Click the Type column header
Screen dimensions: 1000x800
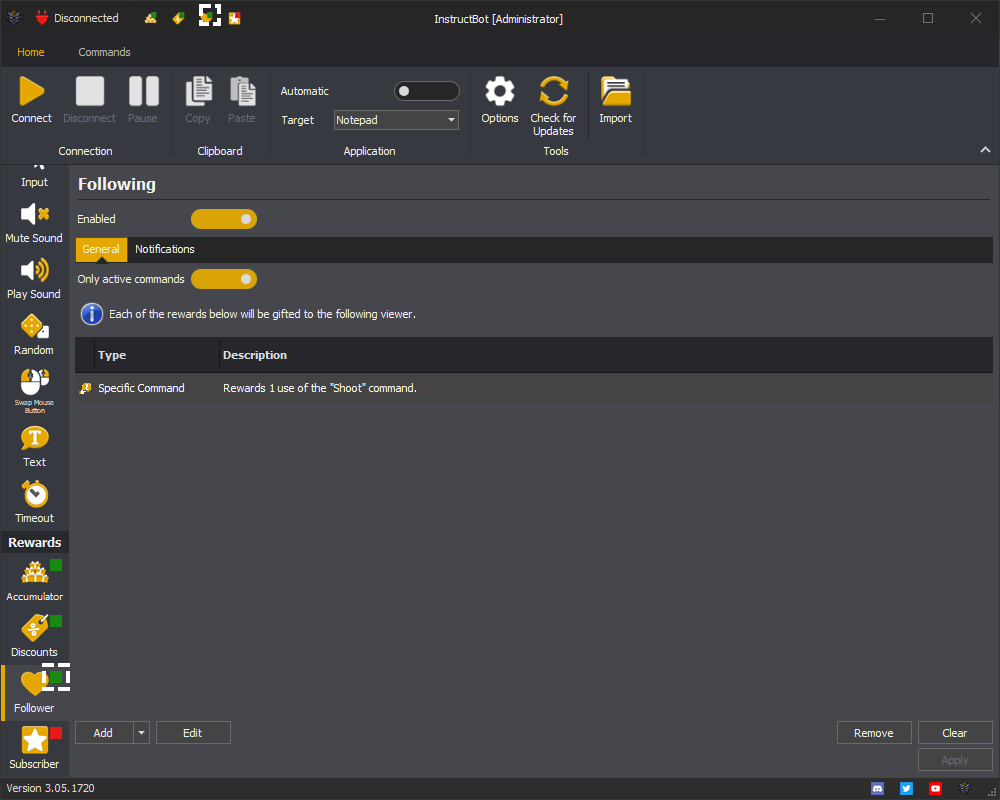tap(157, 355)
